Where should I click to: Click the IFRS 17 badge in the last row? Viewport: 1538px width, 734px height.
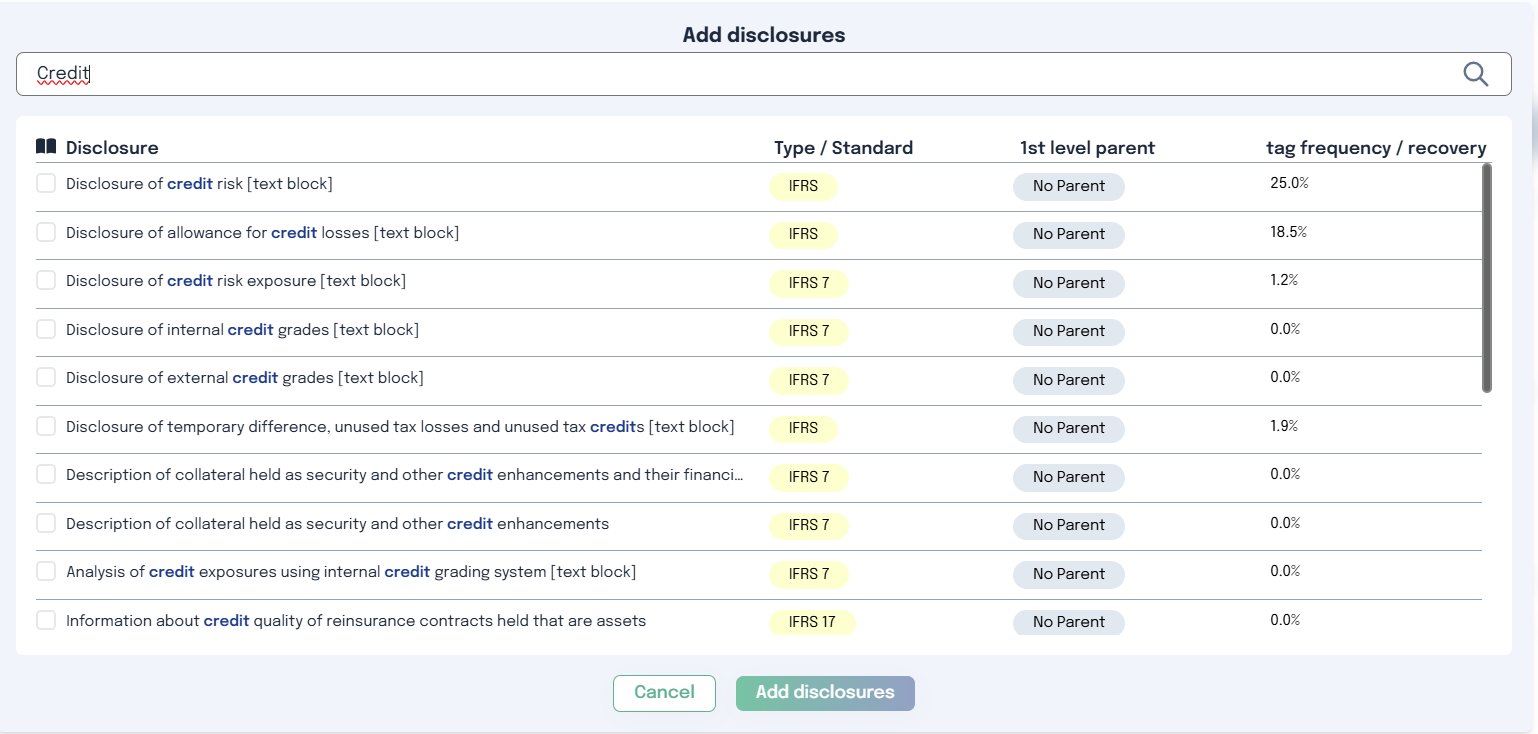pyautogui.click(x=812, y=622)
